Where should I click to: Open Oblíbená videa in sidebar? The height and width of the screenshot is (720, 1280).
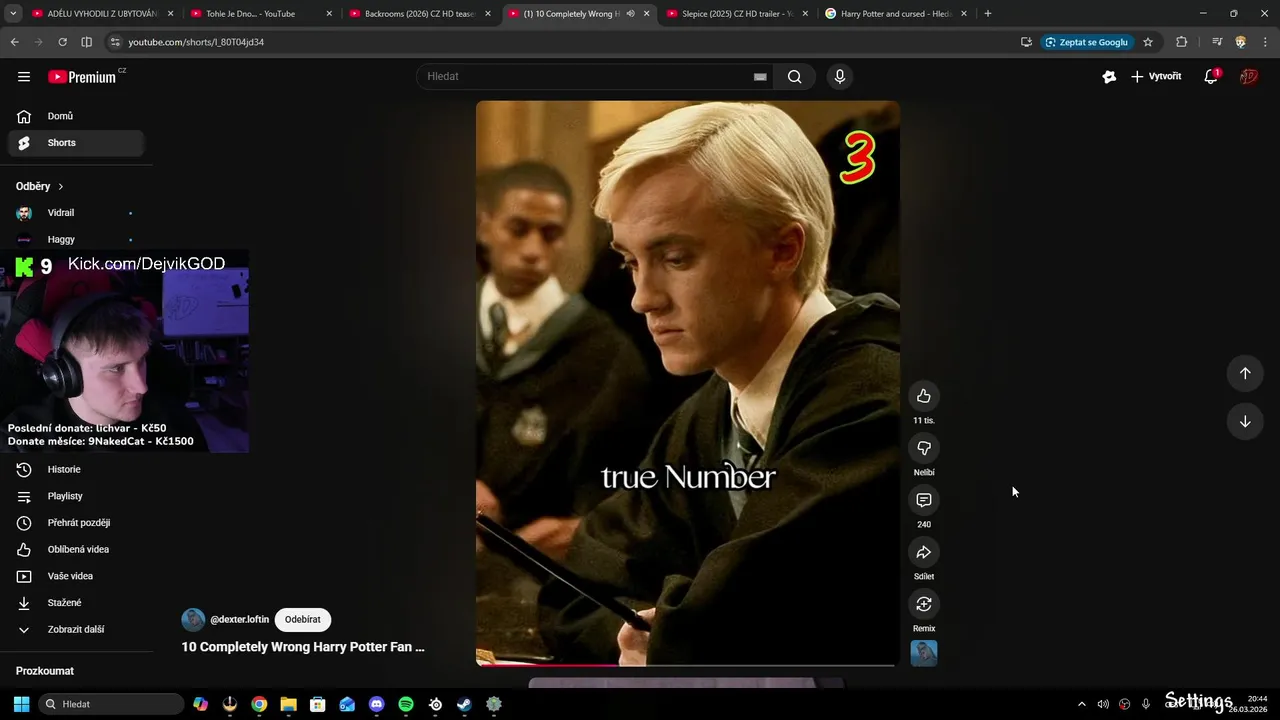click(76, 549)
